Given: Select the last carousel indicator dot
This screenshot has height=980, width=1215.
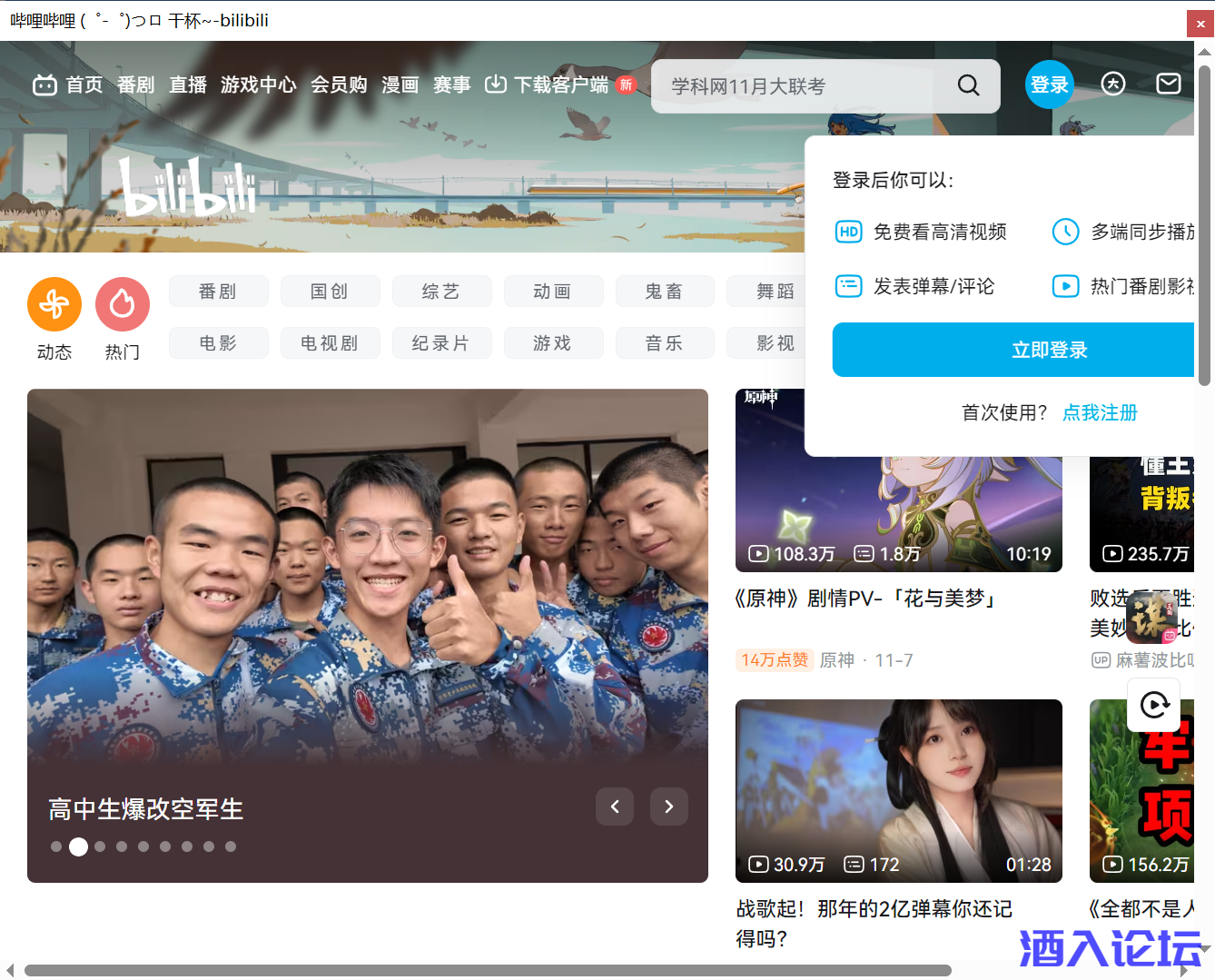Looking at the screenshot, I should pyautogui.click(x=231, y=846).
